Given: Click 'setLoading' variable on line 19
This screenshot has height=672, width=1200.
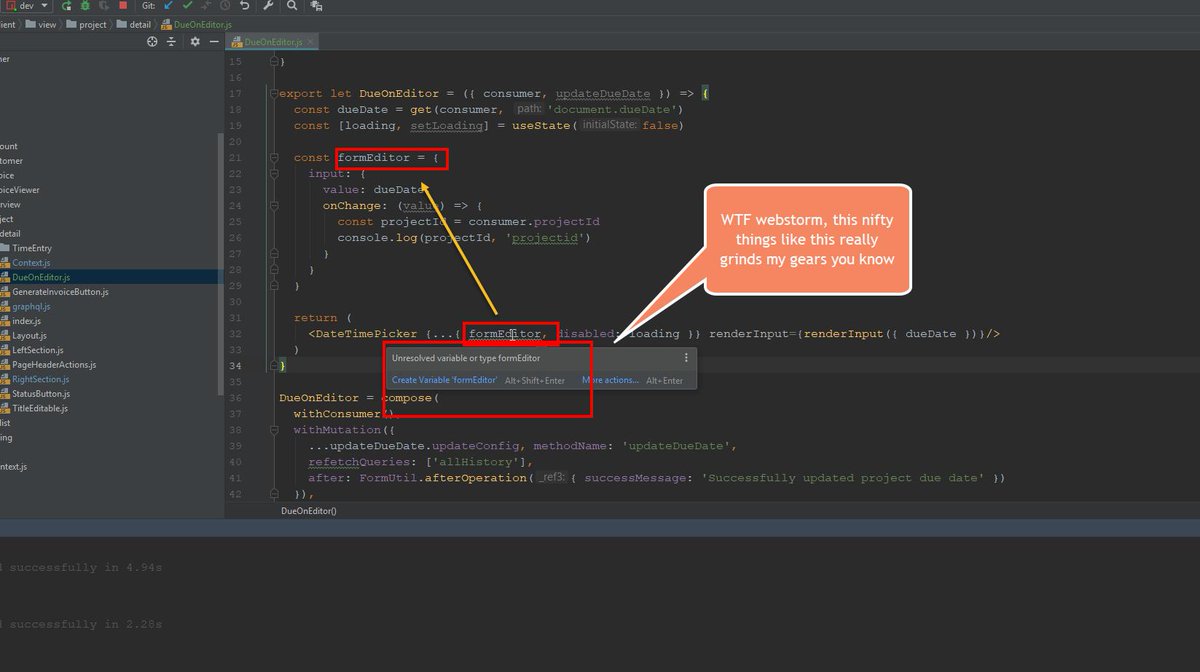Looking at the screenshot, I should coord(446,126).
